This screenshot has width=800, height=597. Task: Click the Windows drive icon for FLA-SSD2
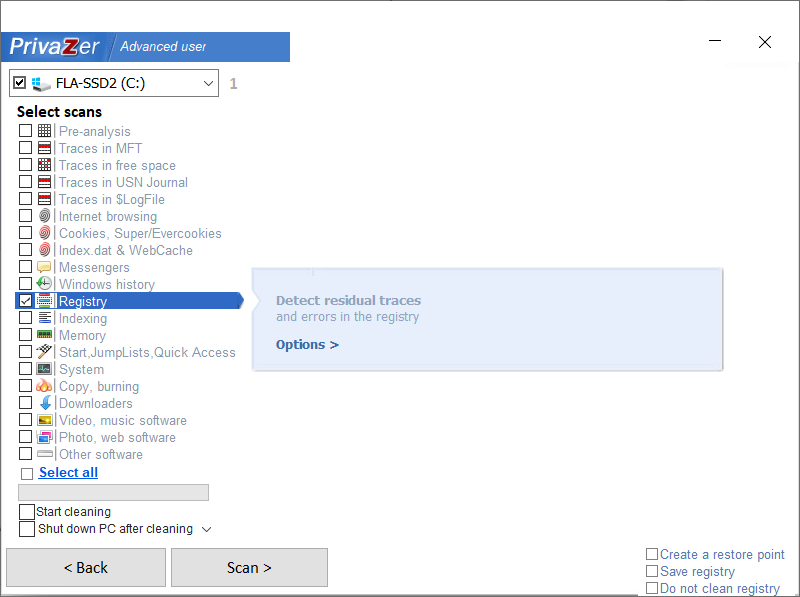[x=41, y=84]
